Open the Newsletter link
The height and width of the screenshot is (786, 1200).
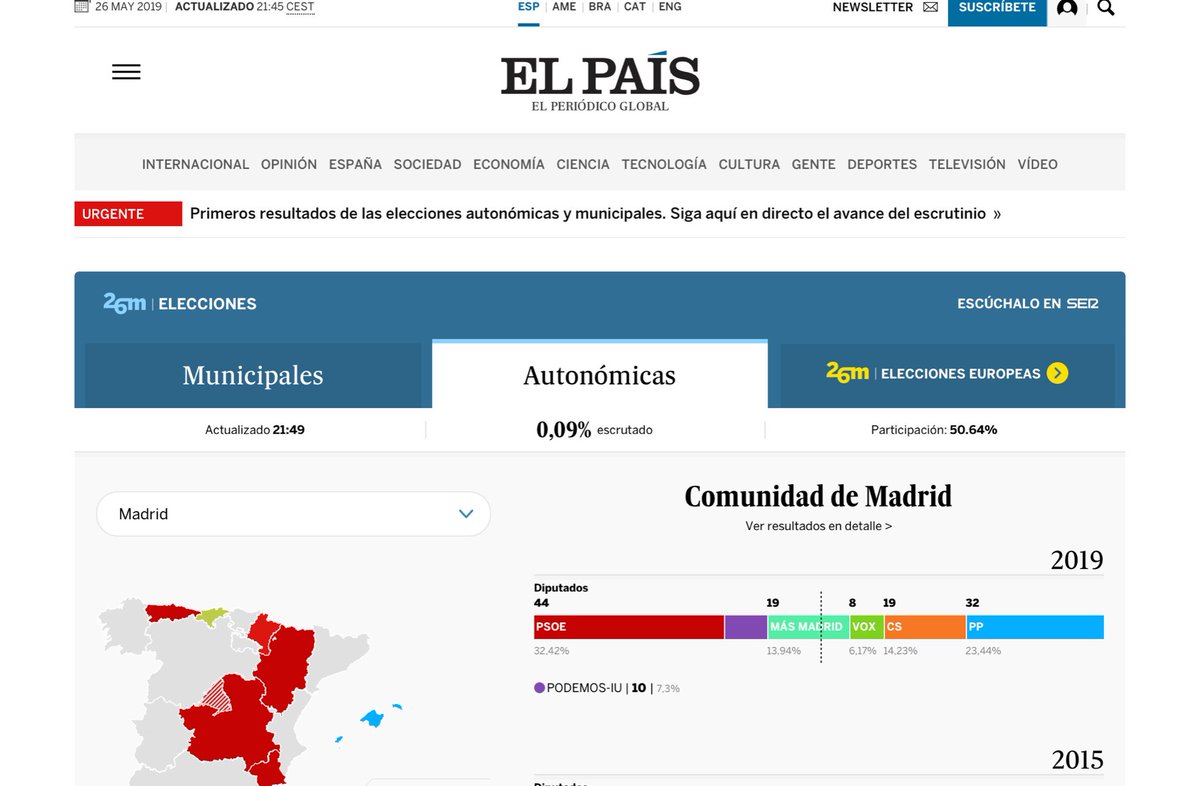873,7
